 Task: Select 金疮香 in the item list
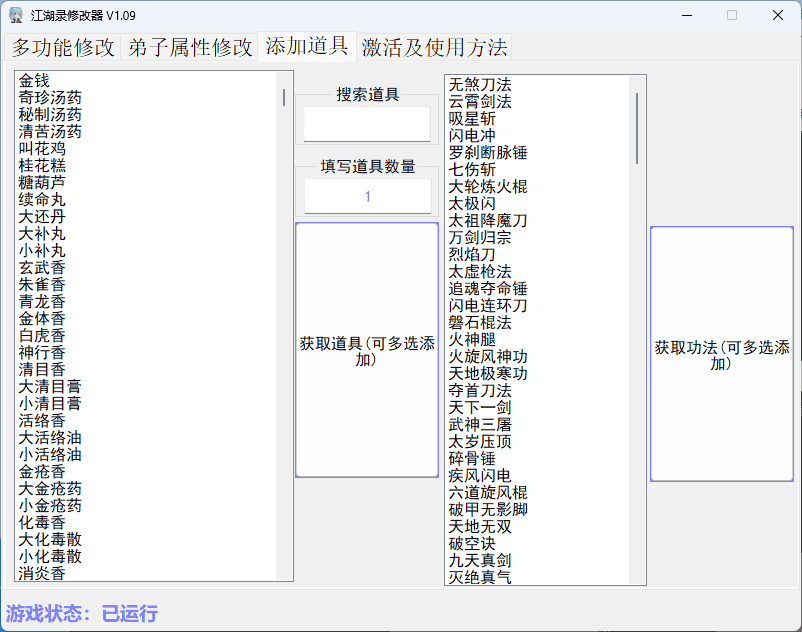coord(42,471)
